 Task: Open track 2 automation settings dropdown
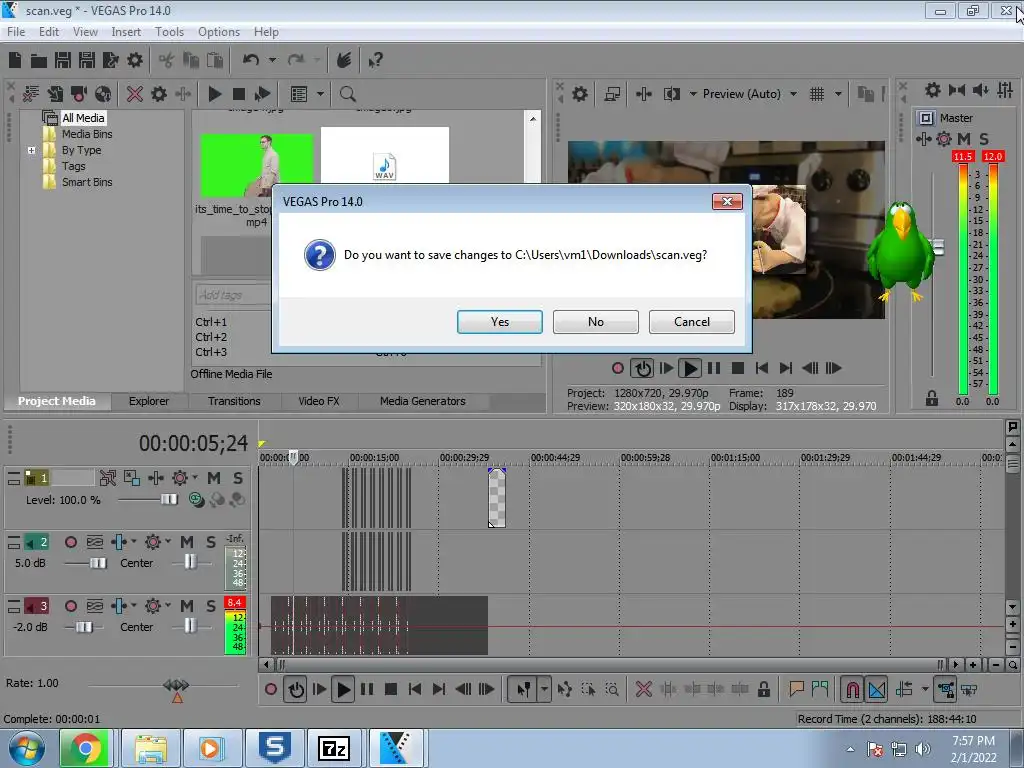click(134, 542)
